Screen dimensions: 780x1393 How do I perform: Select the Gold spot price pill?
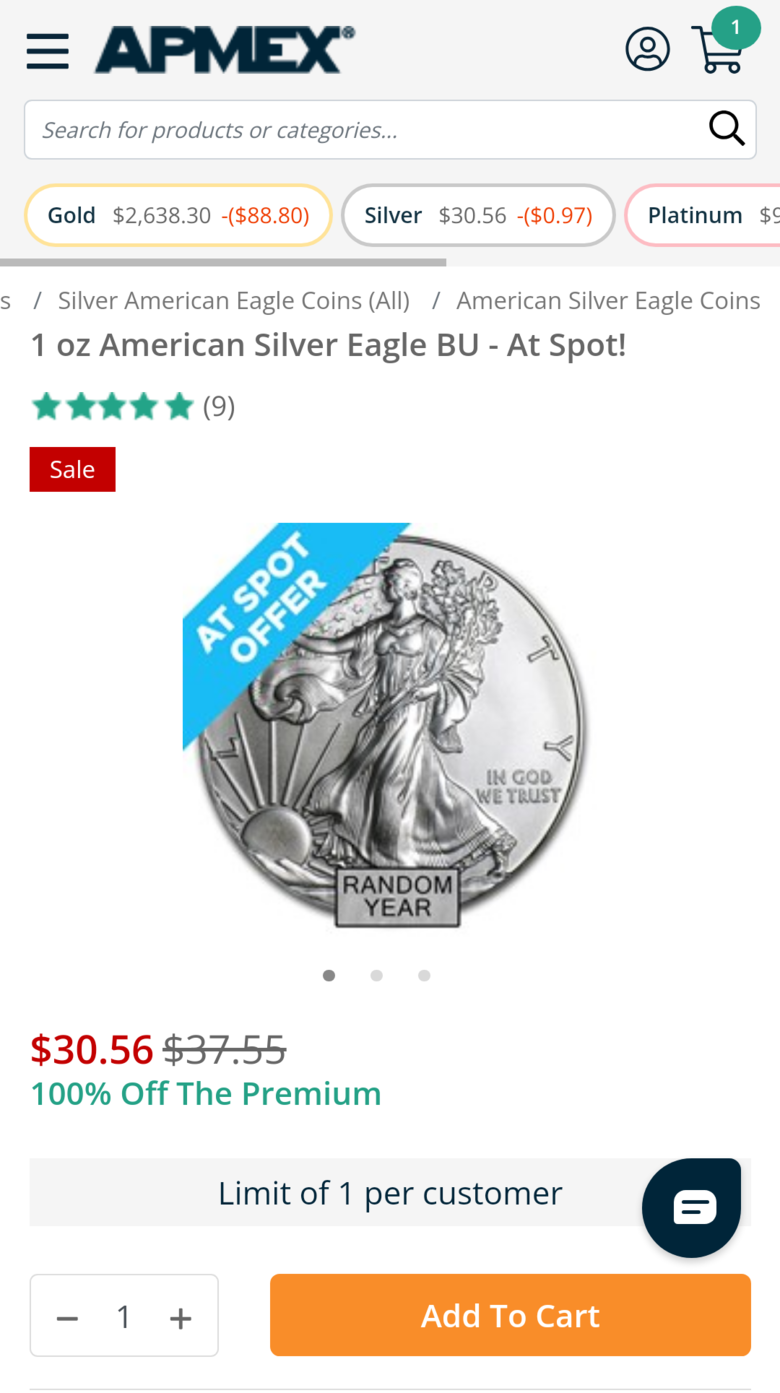178,215
